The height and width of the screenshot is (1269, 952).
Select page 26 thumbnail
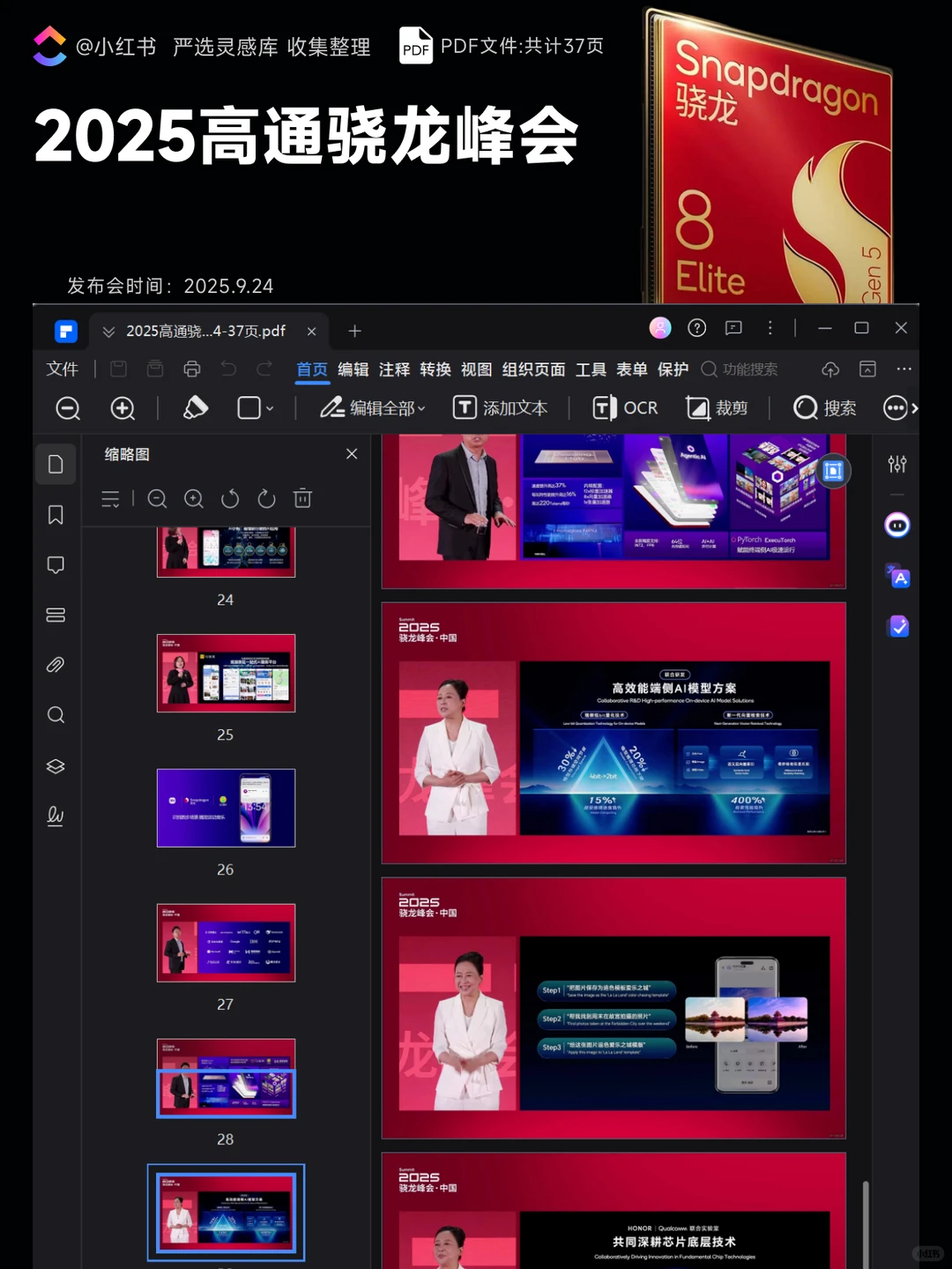(x=226, y=808)
